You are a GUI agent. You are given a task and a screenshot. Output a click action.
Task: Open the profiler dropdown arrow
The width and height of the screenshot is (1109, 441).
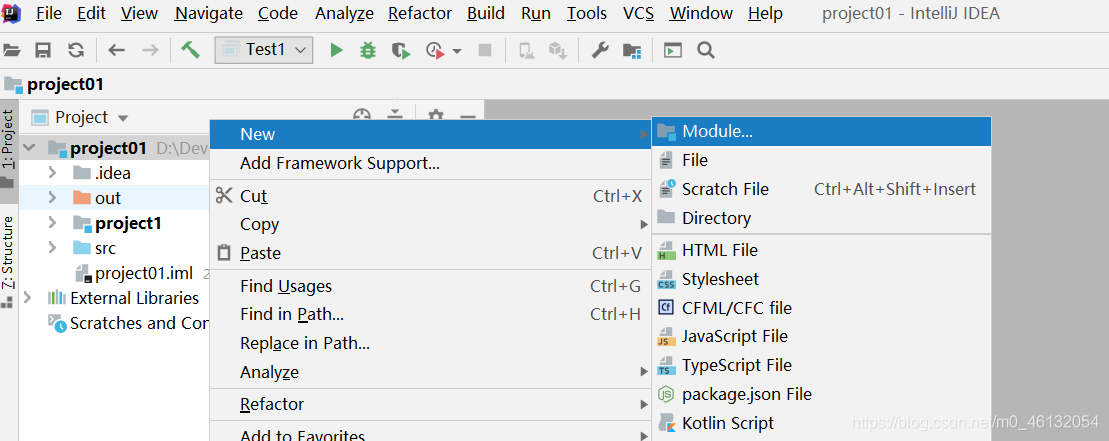(457, 51)
